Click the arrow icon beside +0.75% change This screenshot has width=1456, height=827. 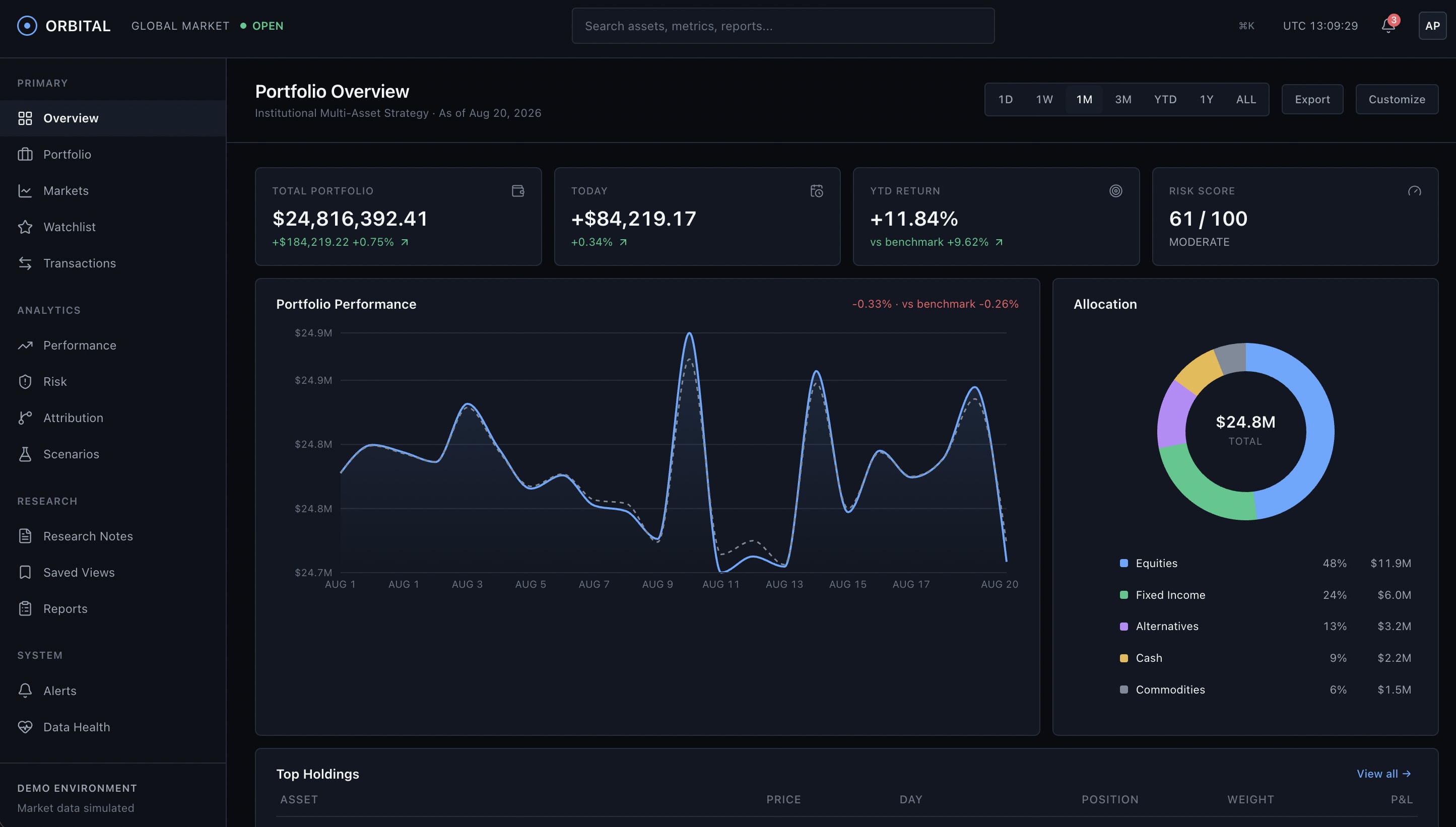[x=405, y=243]
